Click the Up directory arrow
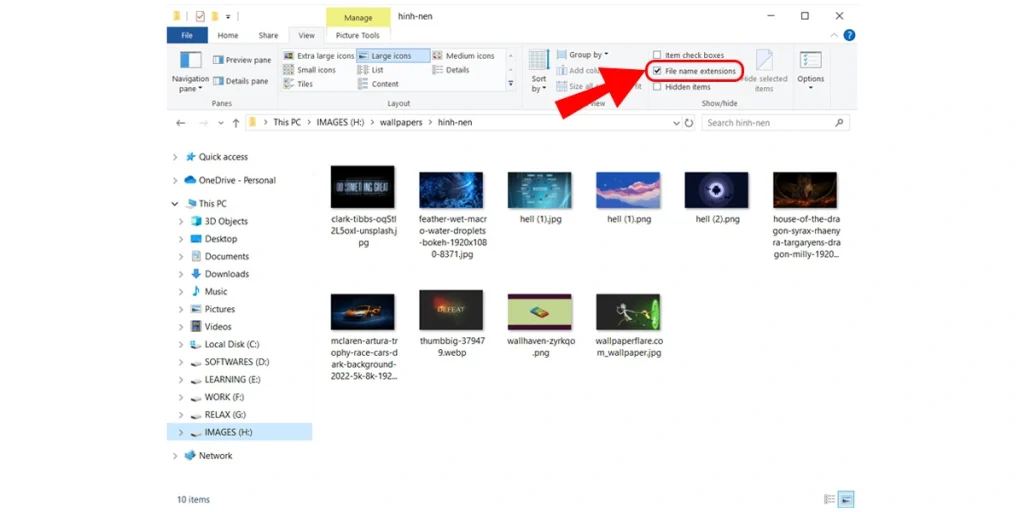This screenshot has width=1024, height=512. click(x=235, y=123)
